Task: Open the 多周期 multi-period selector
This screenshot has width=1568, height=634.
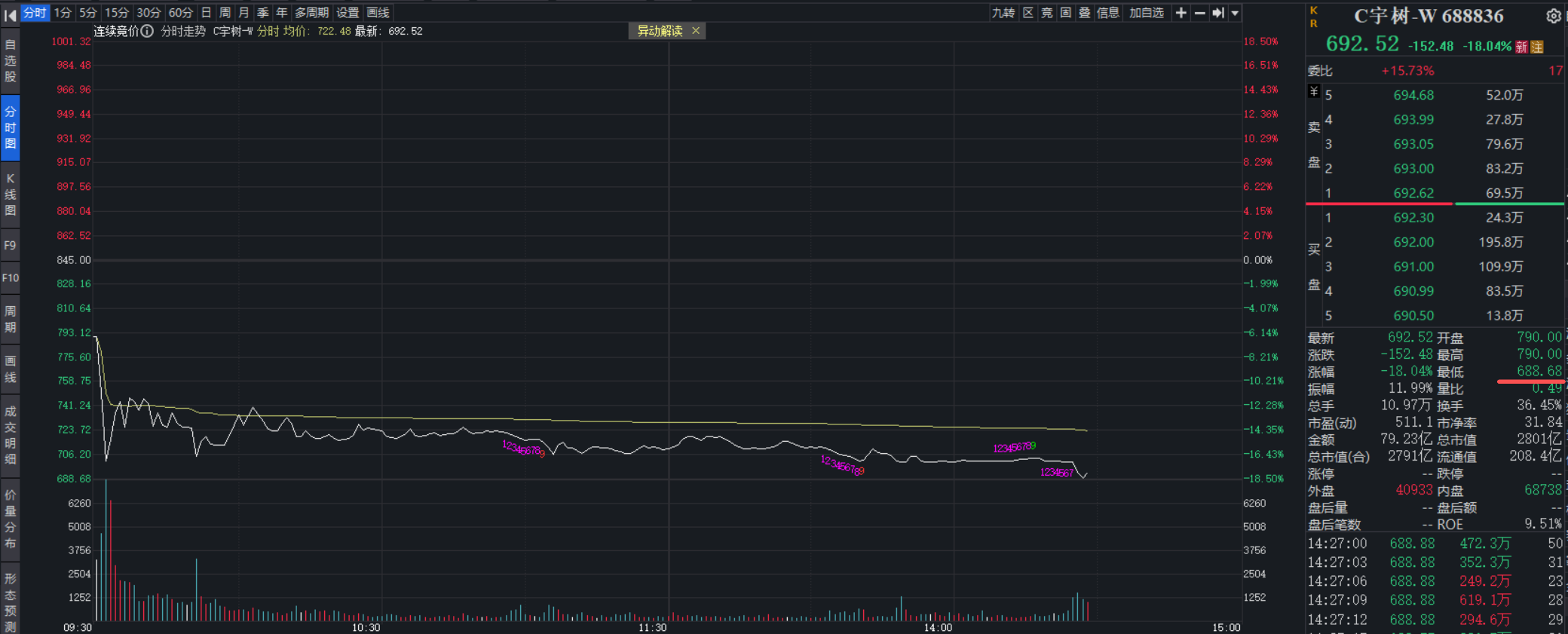Action: click(311, 13)
